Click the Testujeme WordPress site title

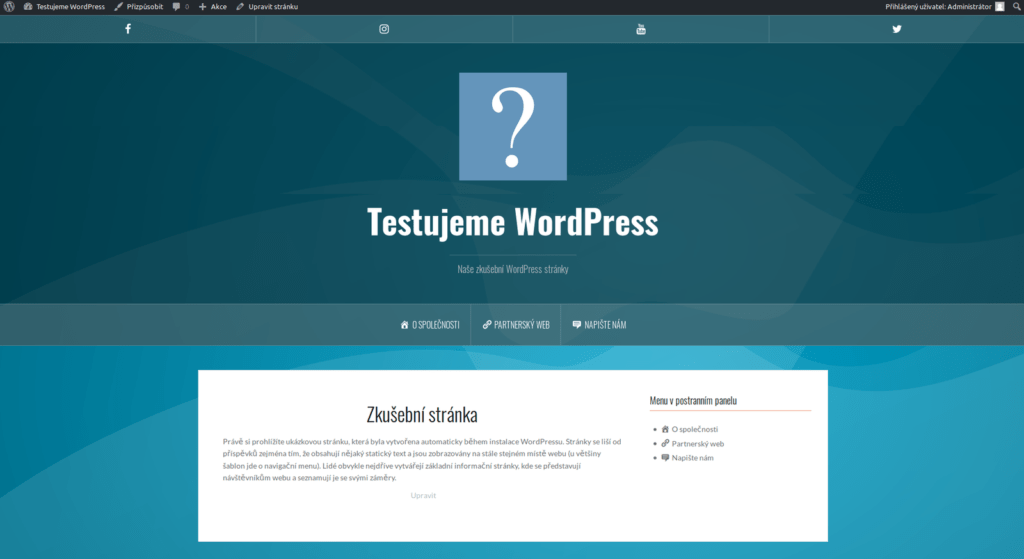coord(513,222)
